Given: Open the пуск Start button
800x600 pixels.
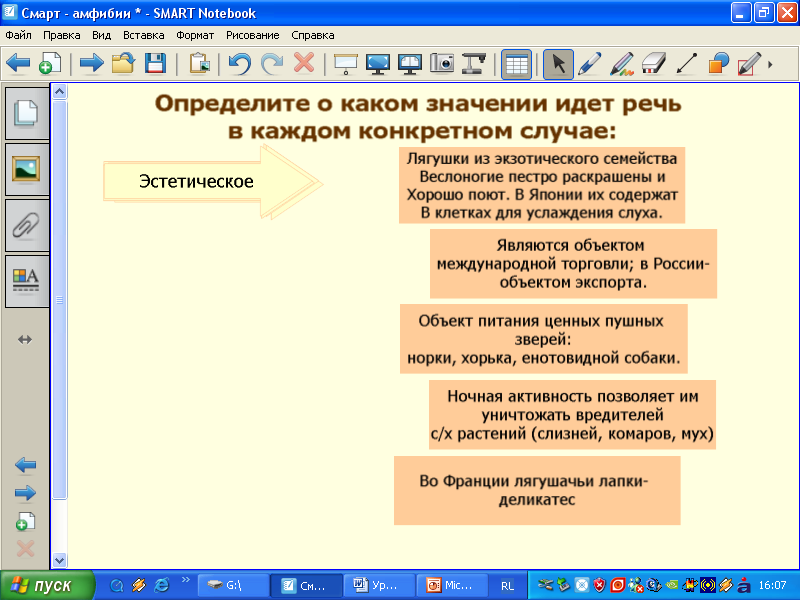Looking at the screenshot, I should (47, 585).
